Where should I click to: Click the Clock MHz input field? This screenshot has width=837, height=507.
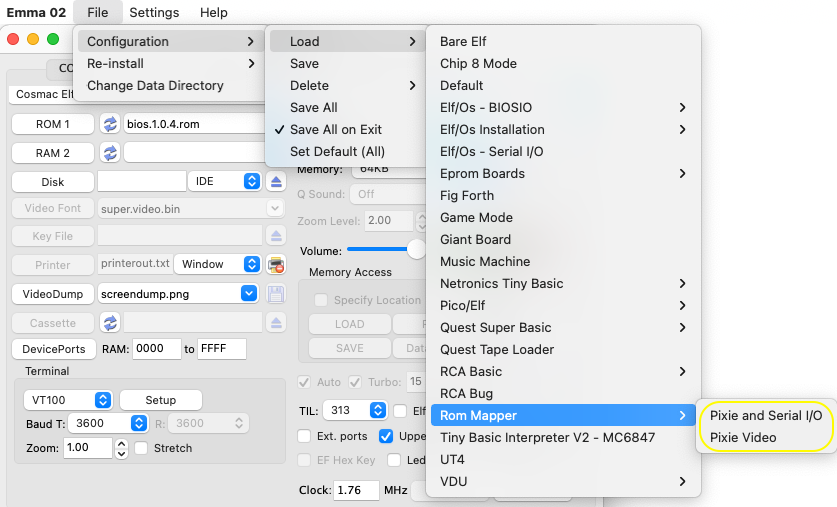tap(356, 490)
